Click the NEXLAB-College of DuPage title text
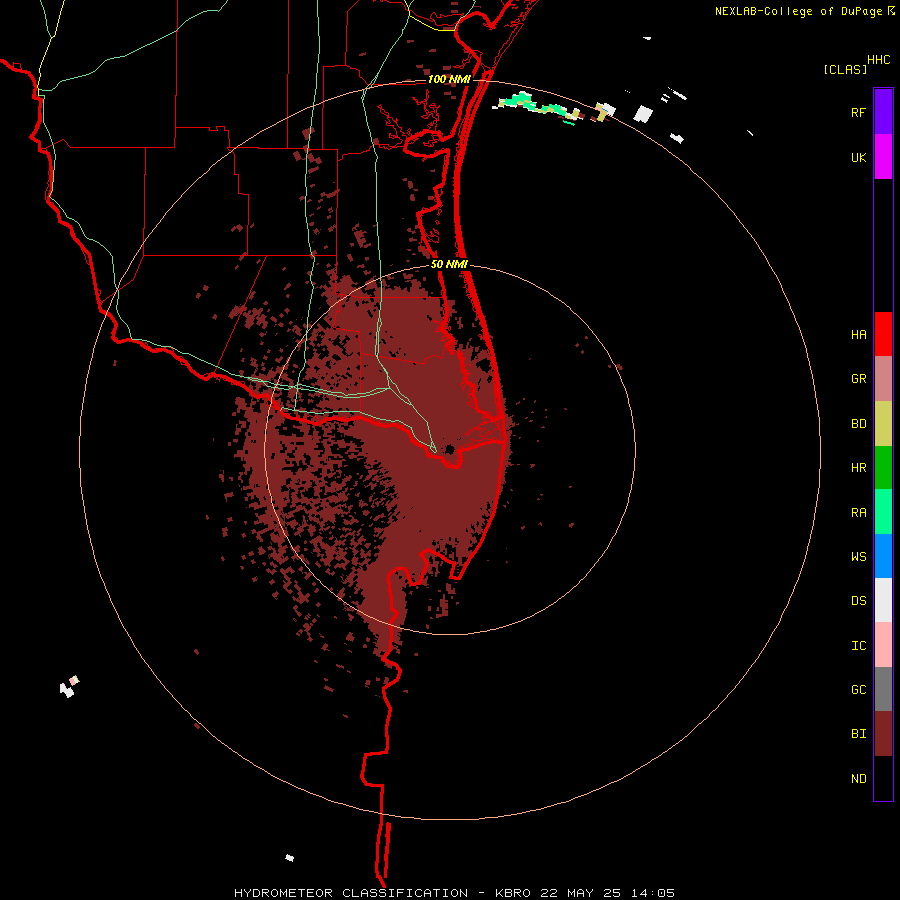 798,11
